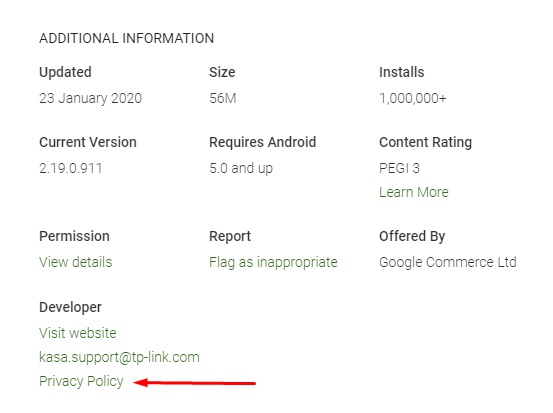
Task: Select the version number 2.19.0.911
Action: click(71, 168)
